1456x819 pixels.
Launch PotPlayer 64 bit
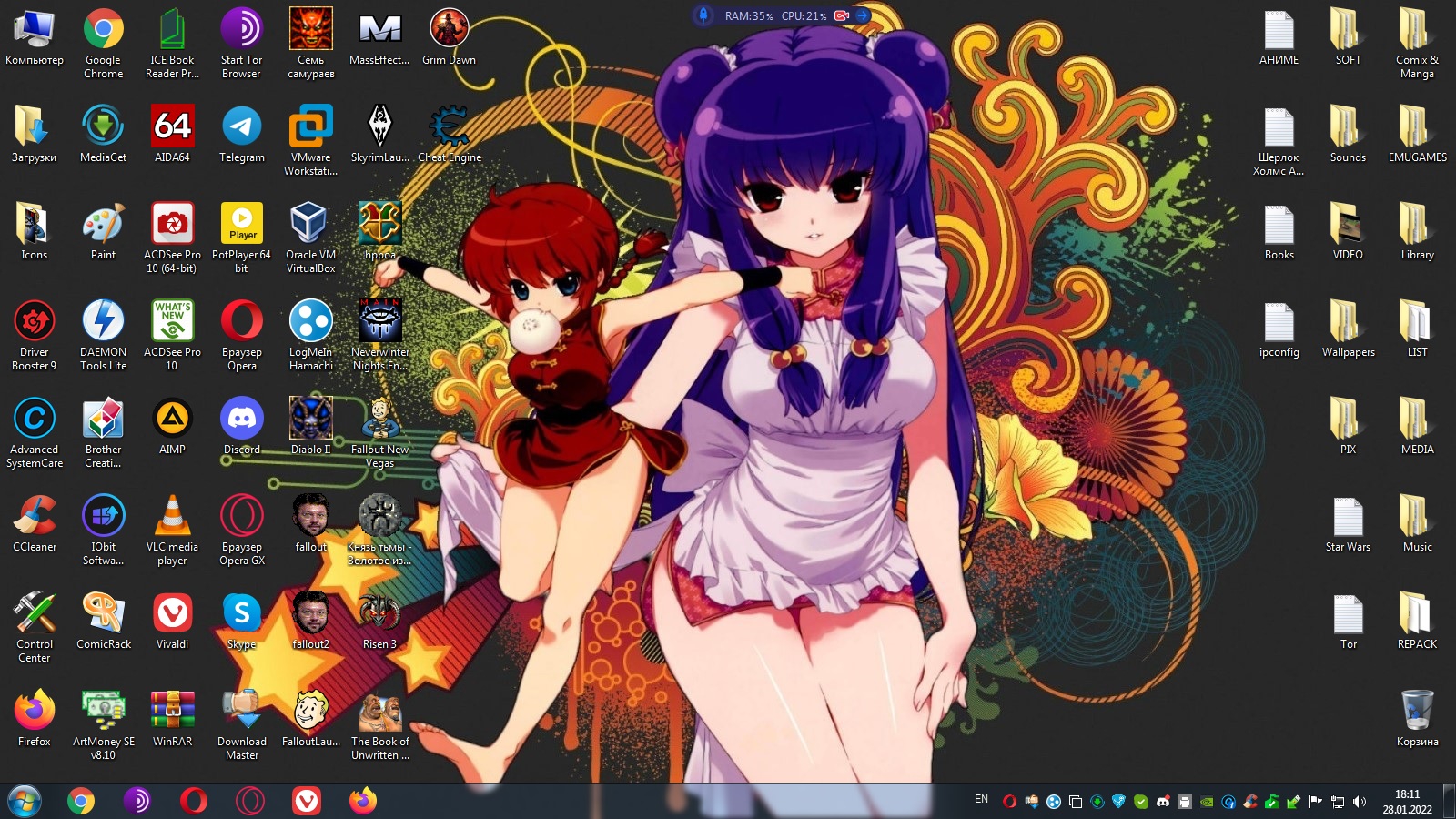click(241, 238)
